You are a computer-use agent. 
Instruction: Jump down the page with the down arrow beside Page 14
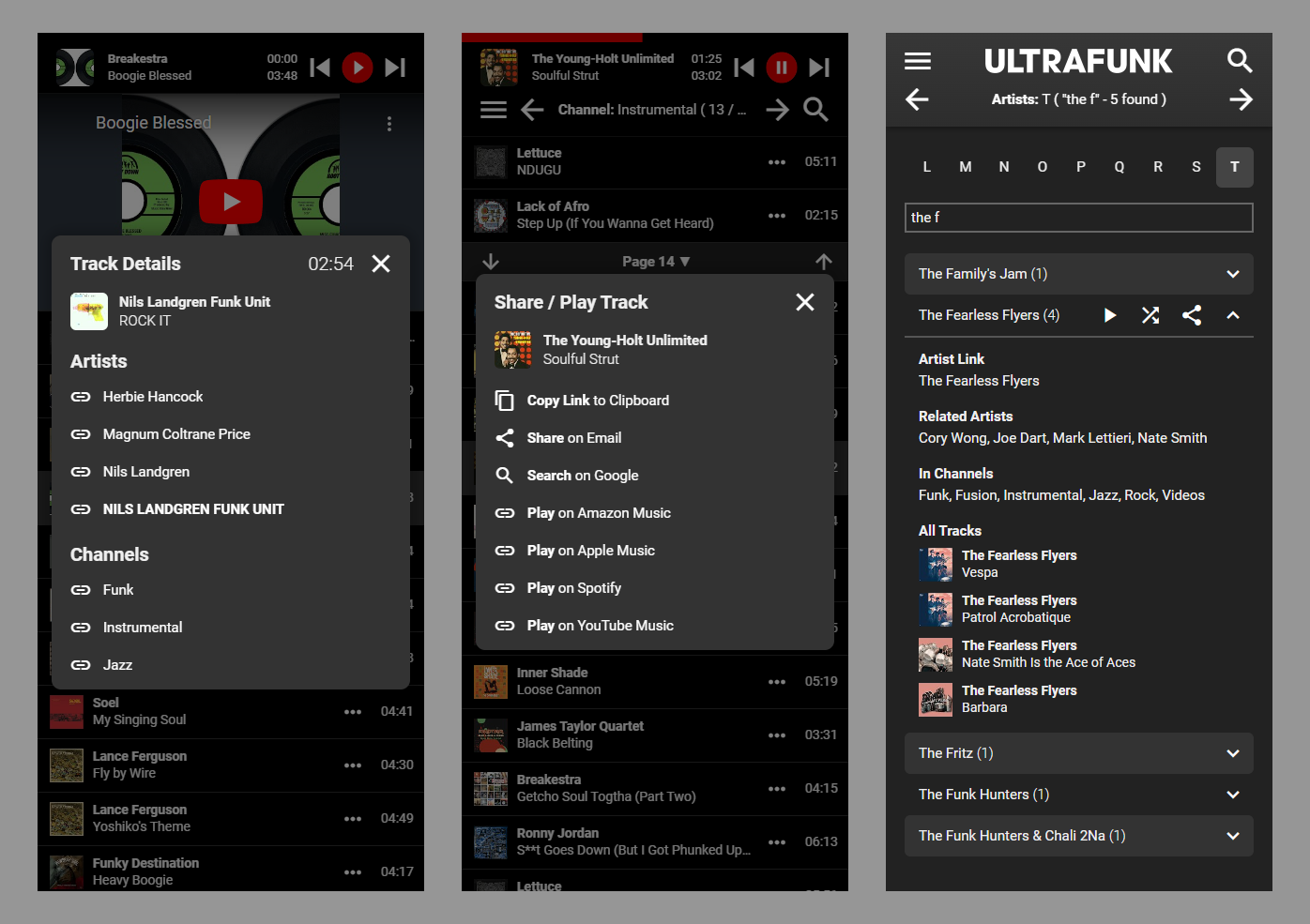[x=491, y=262]
